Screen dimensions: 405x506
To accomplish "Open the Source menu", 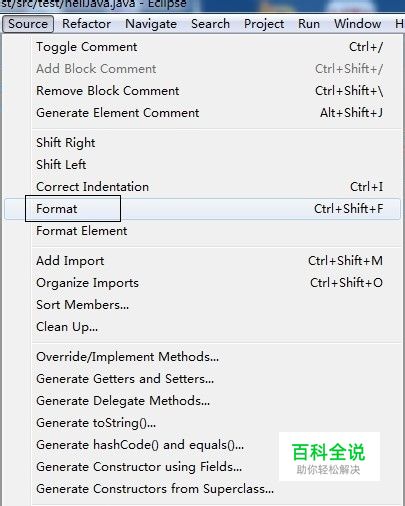I will click(28, 24).
